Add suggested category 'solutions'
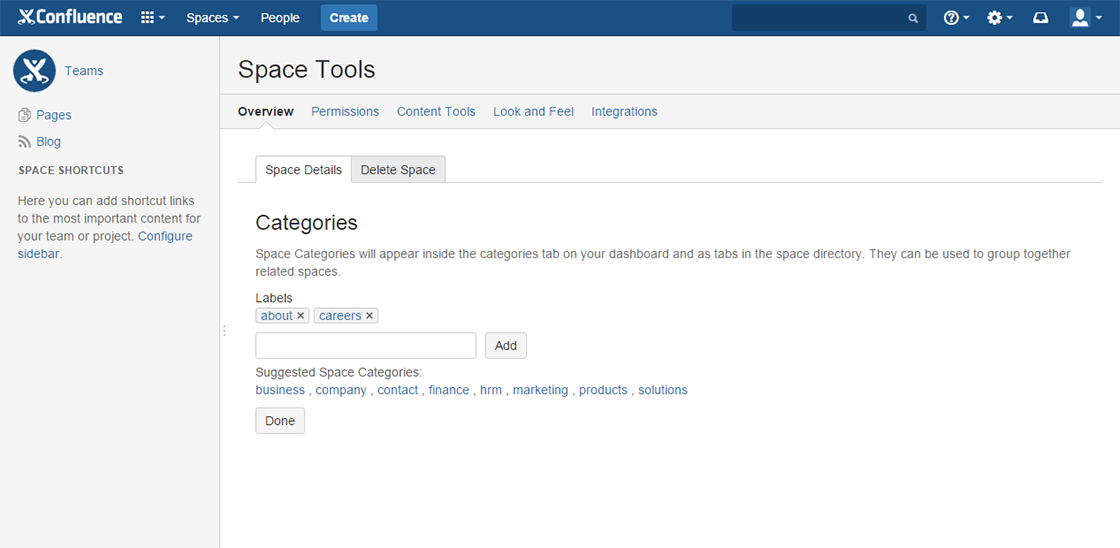 (x=663, y=390)
